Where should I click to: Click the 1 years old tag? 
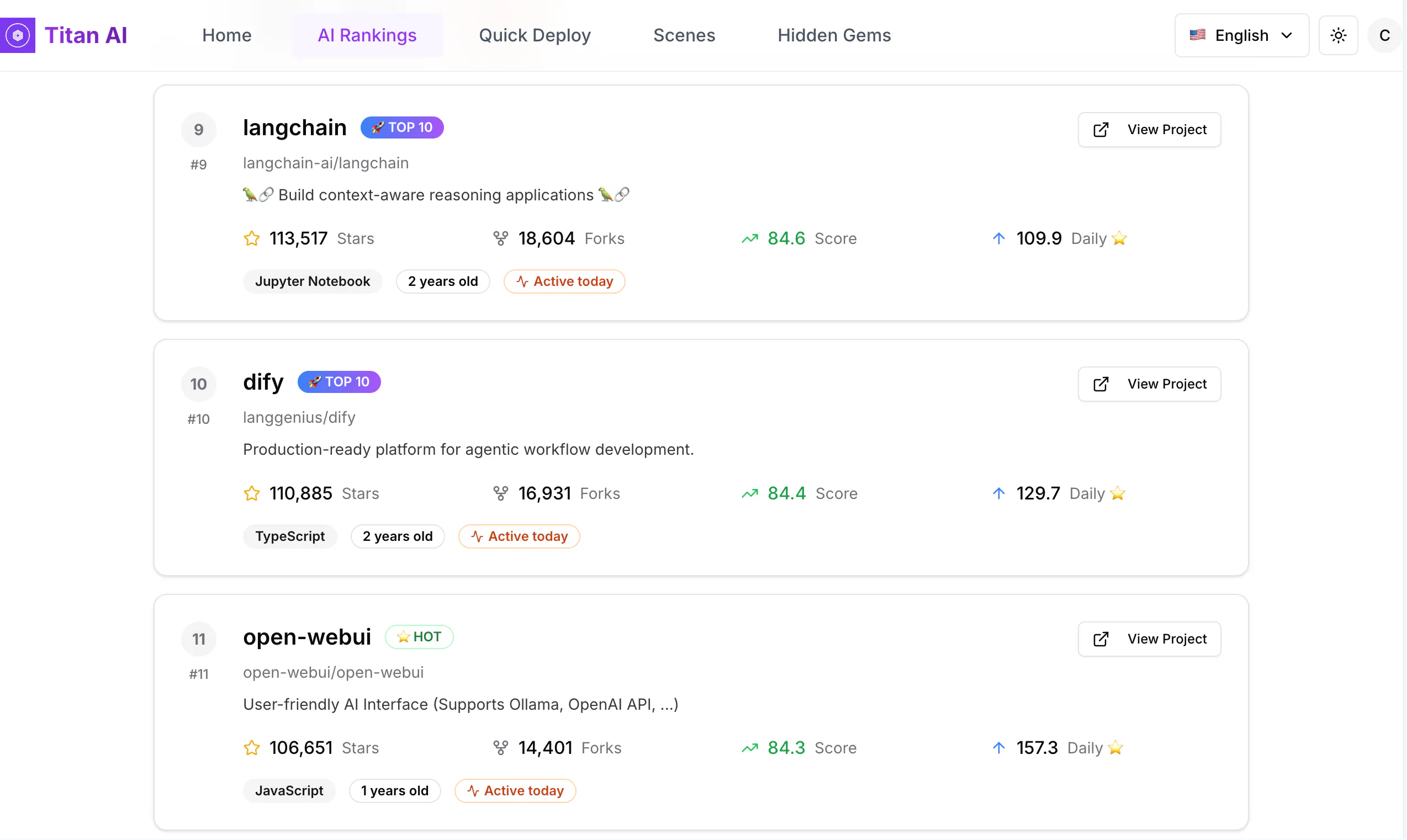395,791
